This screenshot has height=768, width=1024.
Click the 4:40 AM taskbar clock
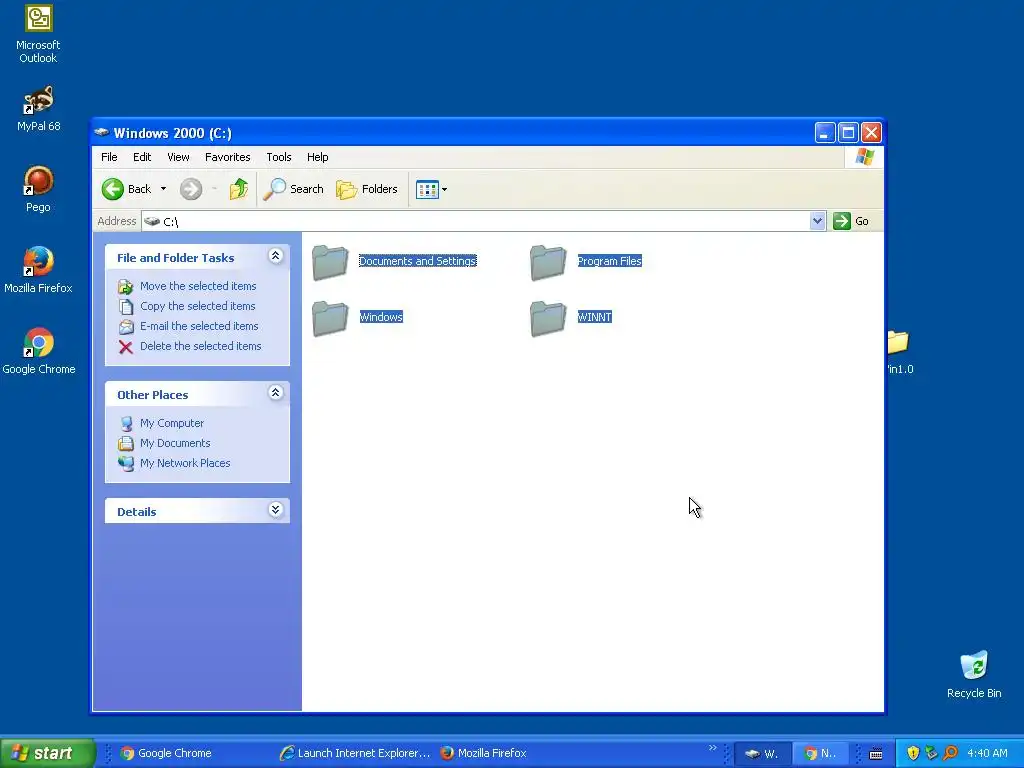(987, 753)
